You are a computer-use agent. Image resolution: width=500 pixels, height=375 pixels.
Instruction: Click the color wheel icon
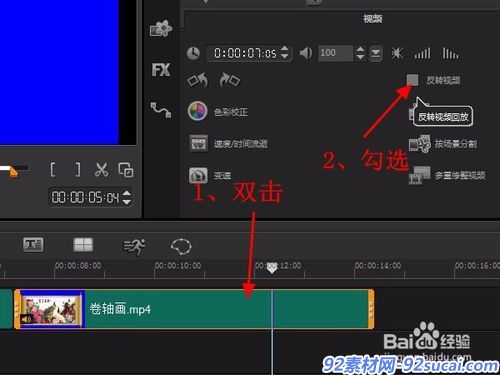point(198,111)
